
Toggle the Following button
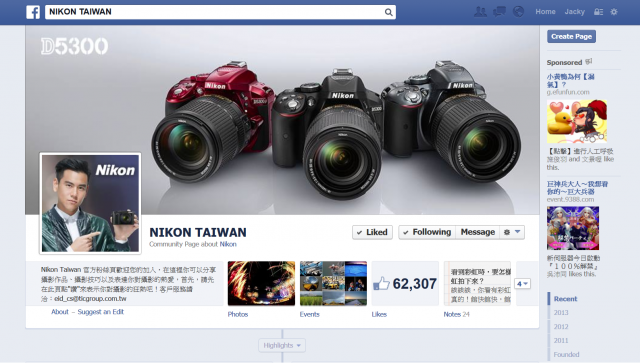[427, 232]
